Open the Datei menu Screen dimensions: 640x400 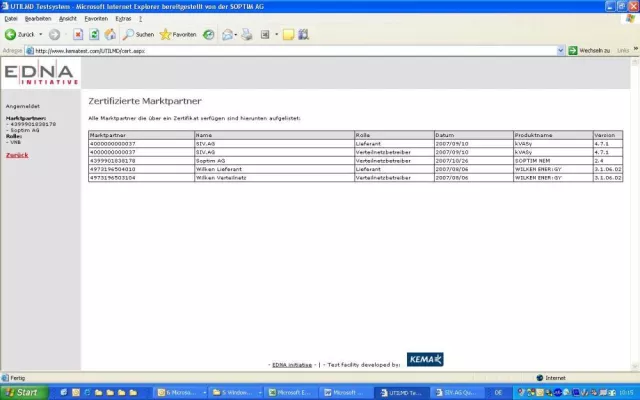click(11, 19)
